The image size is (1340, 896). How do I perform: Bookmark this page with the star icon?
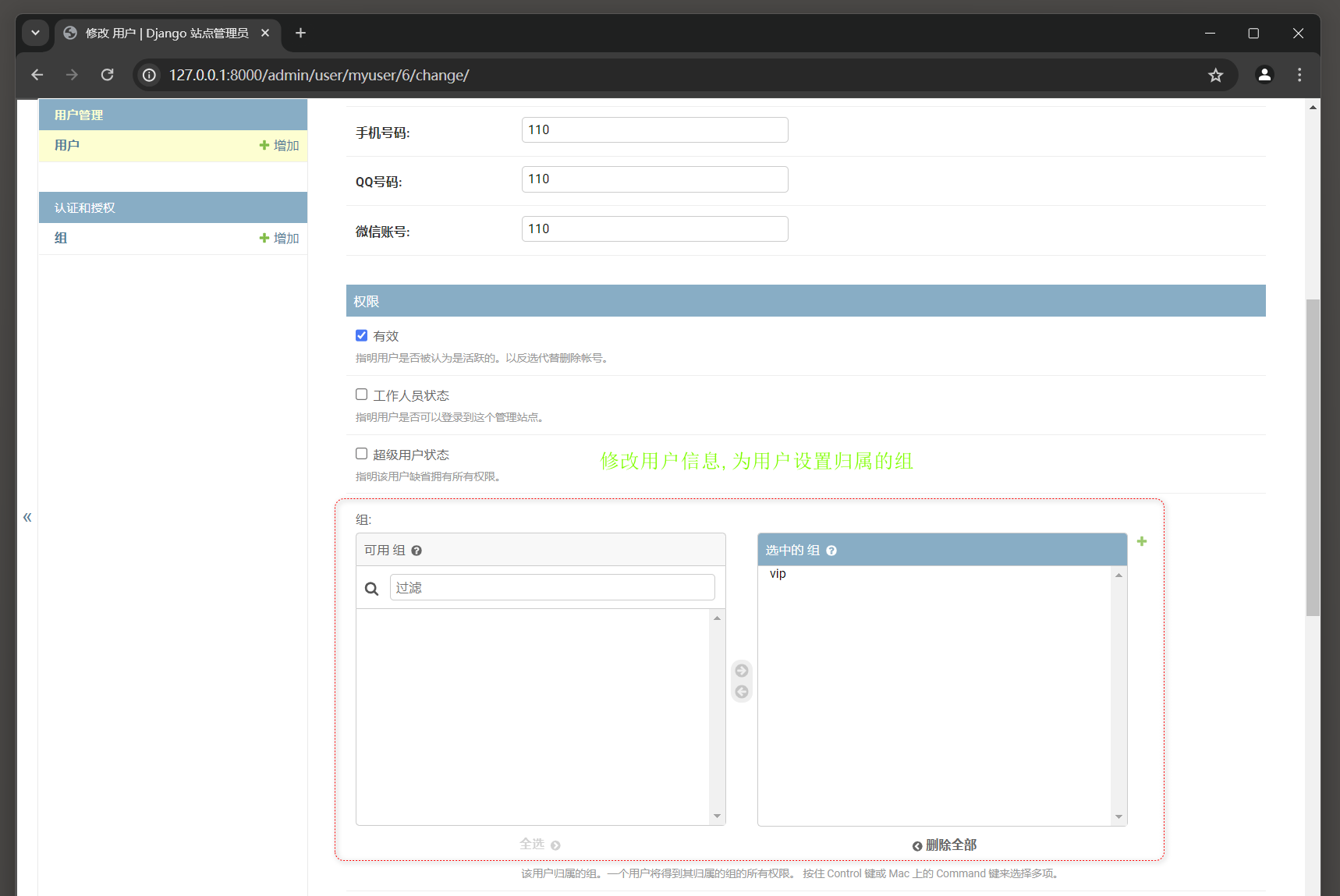click(x=1215, y=75)
